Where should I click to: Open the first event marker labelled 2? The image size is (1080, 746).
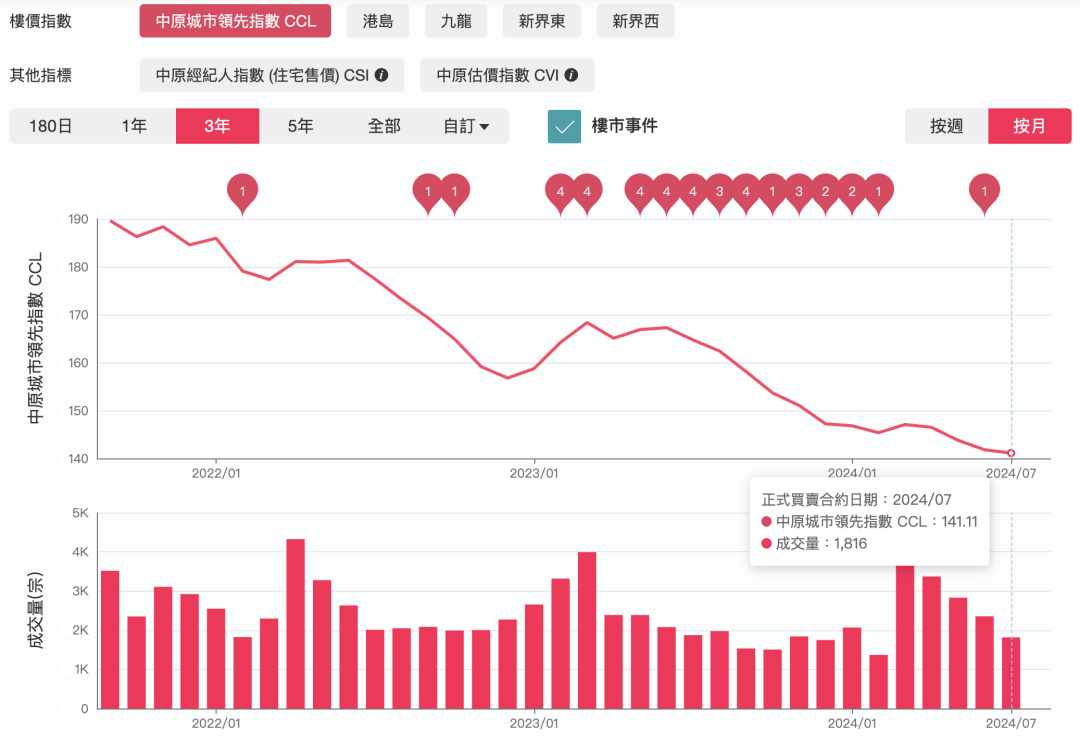click(x=825, y=193)
